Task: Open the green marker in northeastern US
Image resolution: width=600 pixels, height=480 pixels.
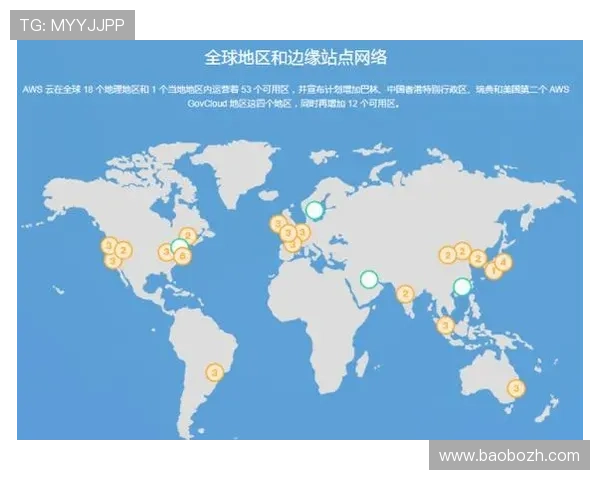Action: (x=179, y=247)
